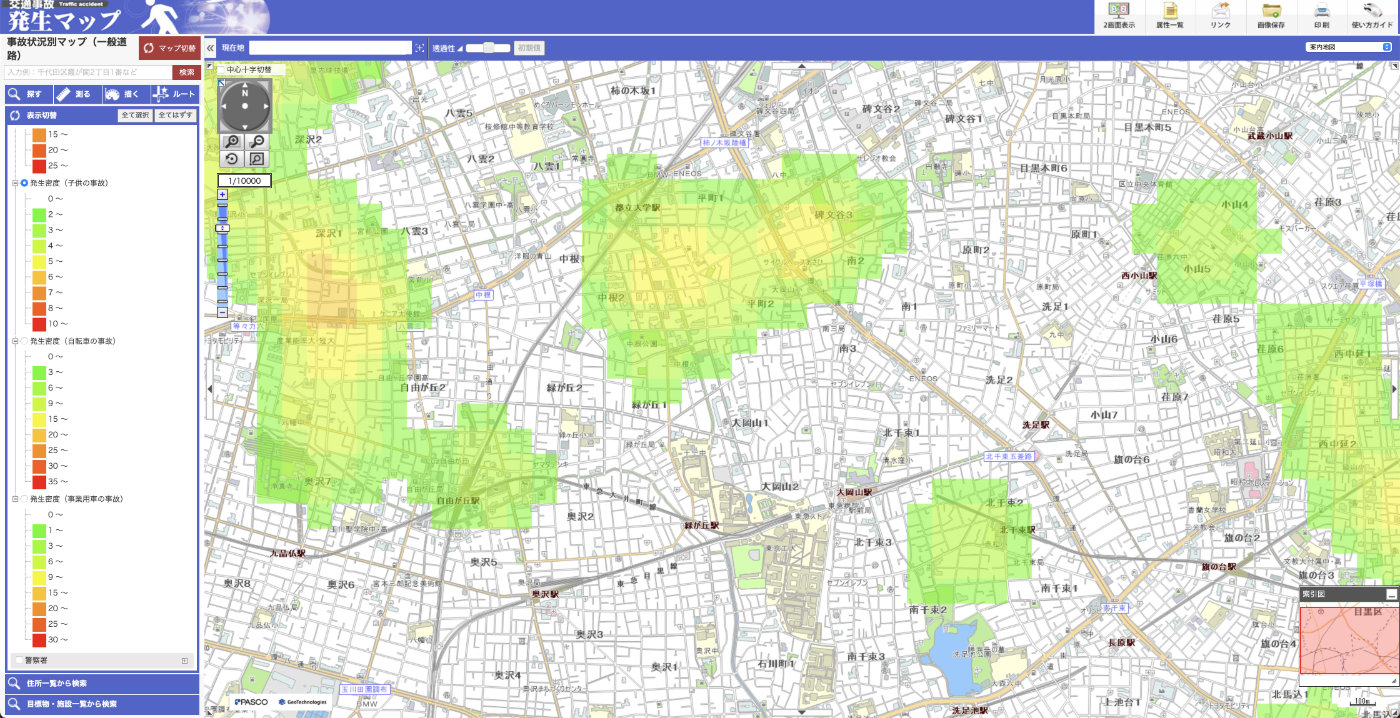Screen dimensions: 1400x718
Task: Open the 案内地図 basemap dropdown
Action: pyautogui.click(x=1347, y=47)
